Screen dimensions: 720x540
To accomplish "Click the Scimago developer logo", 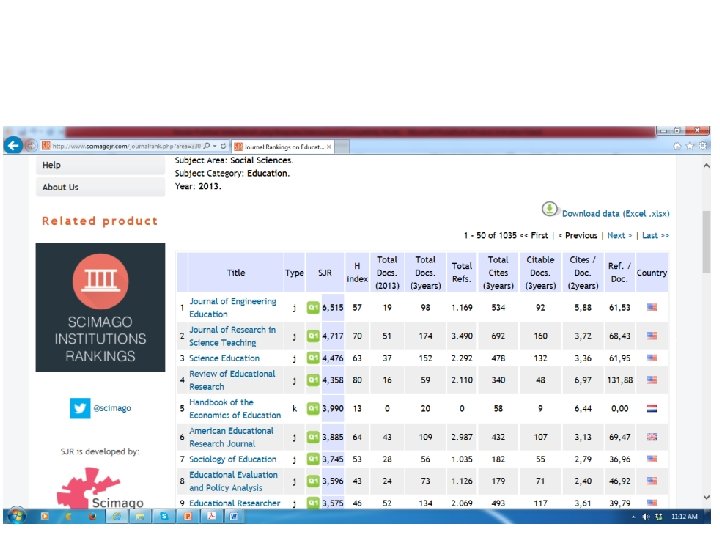I will pyautogui.click(x=99, y=489).
